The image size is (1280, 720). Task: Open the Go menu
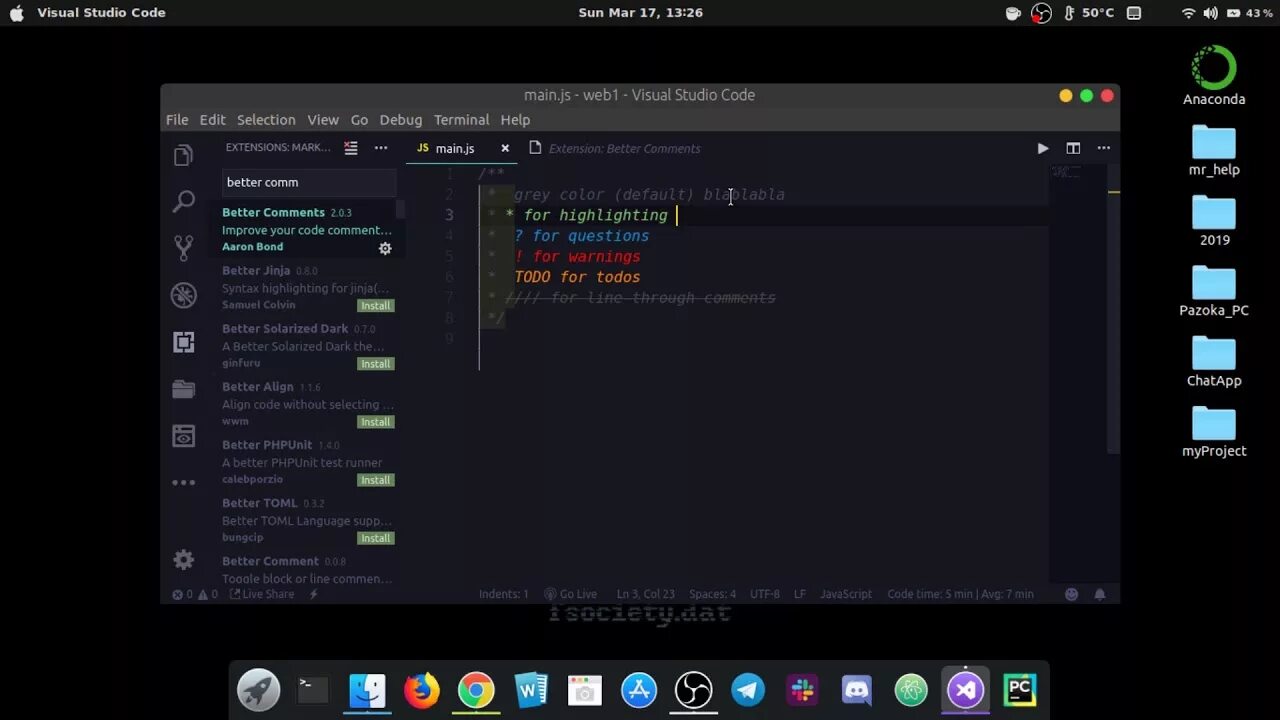click(359, 119)
